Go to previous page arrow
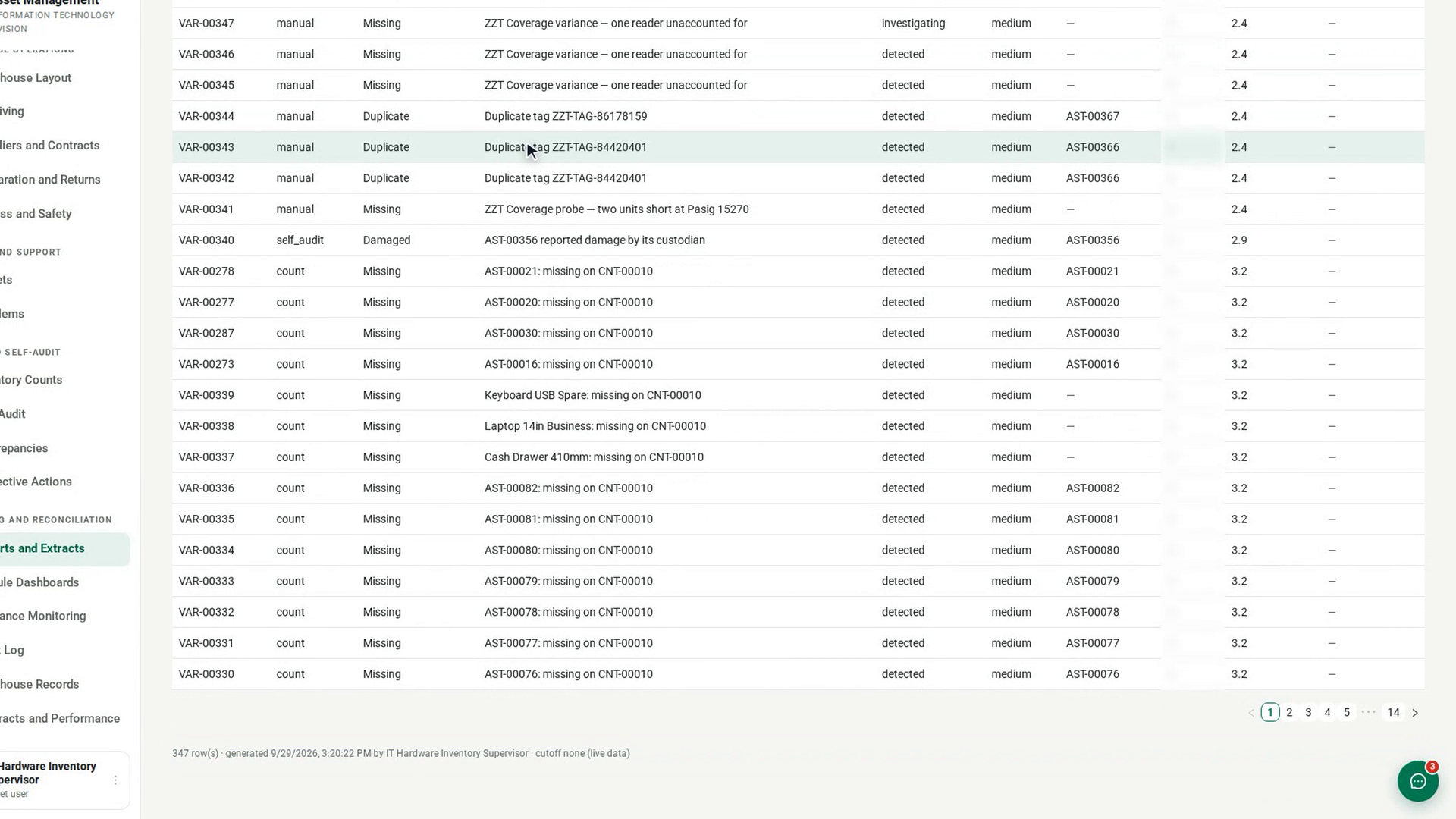 click(1251, 713)
